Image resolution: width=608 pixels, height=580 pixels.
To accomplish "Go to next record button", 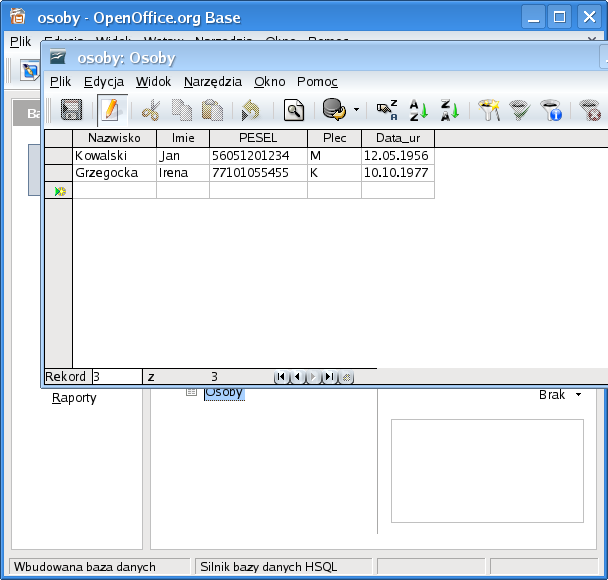I will click(313, 377).
